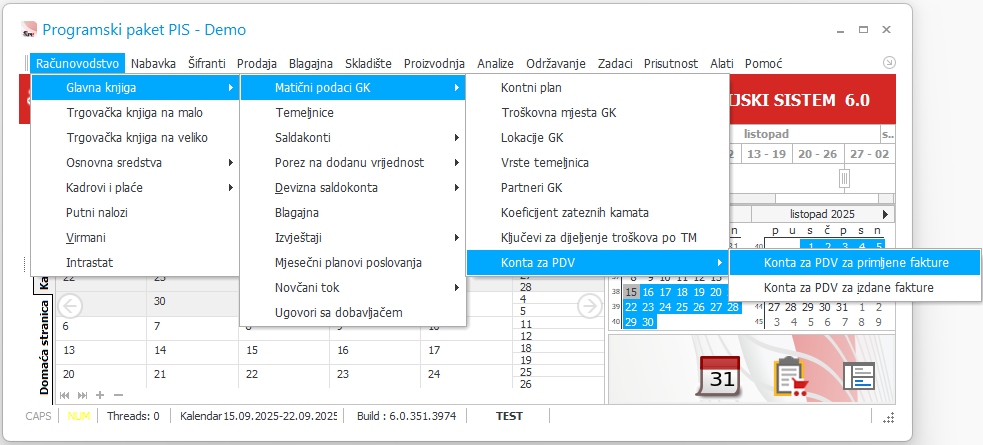Open the Održavanje menu
The width and height of the screenshot is (983, 445).
click(556, 63)
